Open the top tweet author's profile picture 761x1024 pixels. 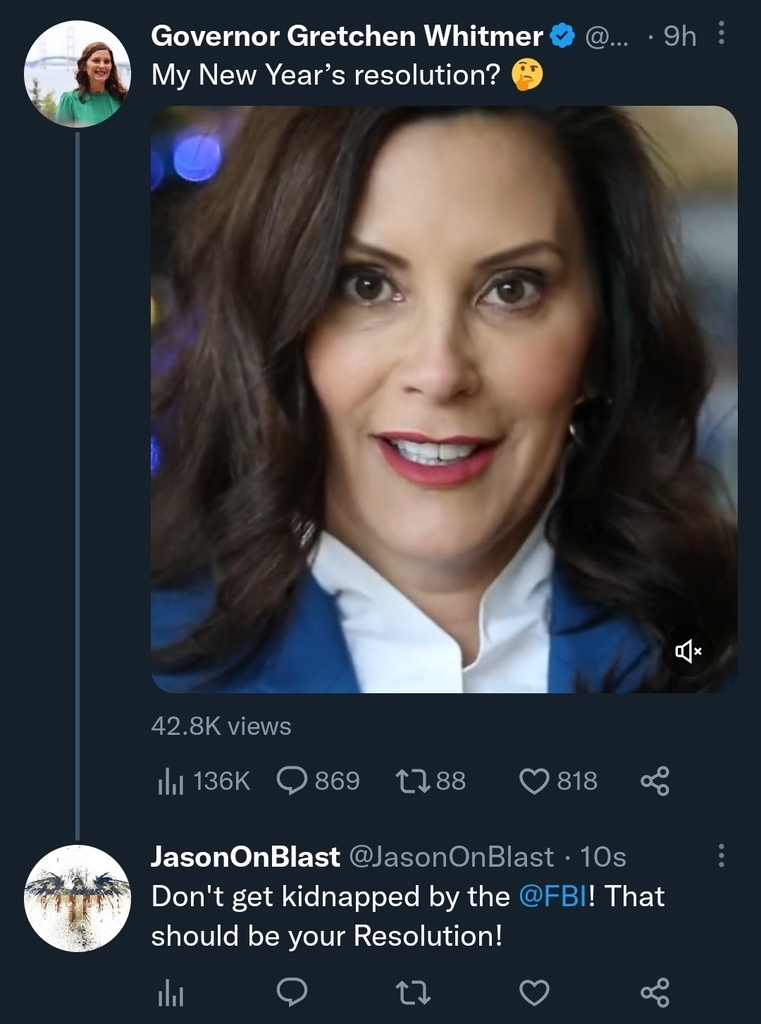pyautogui.click(x=77, y=74)
